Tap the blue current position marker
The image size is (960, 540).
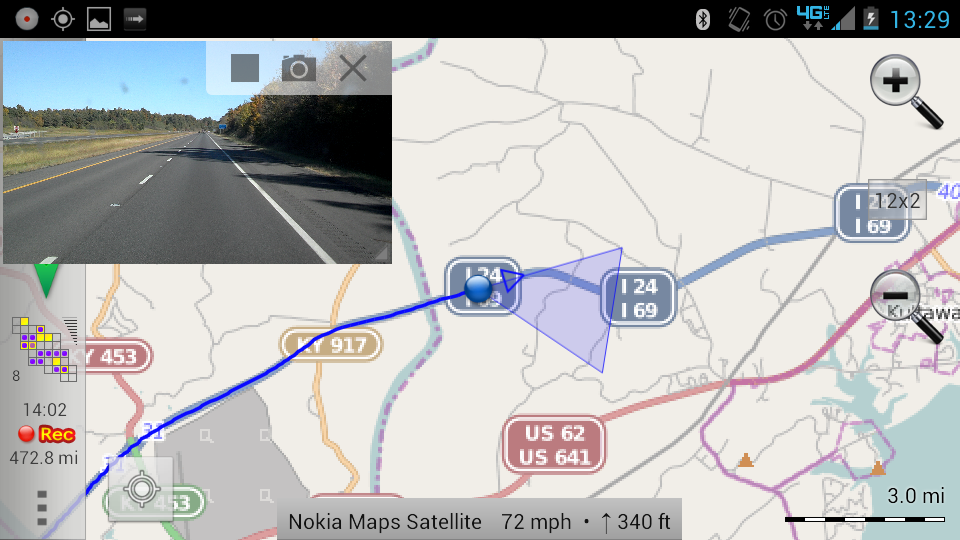click(x=478, y=288)
